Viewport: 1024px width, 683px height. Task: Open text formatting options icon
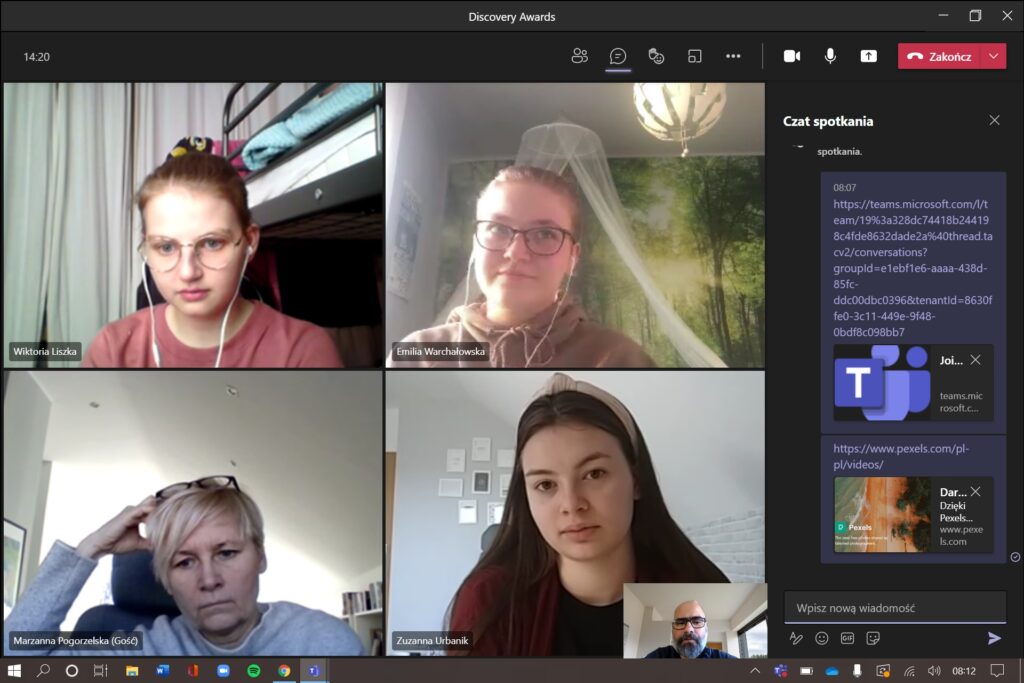796,638
